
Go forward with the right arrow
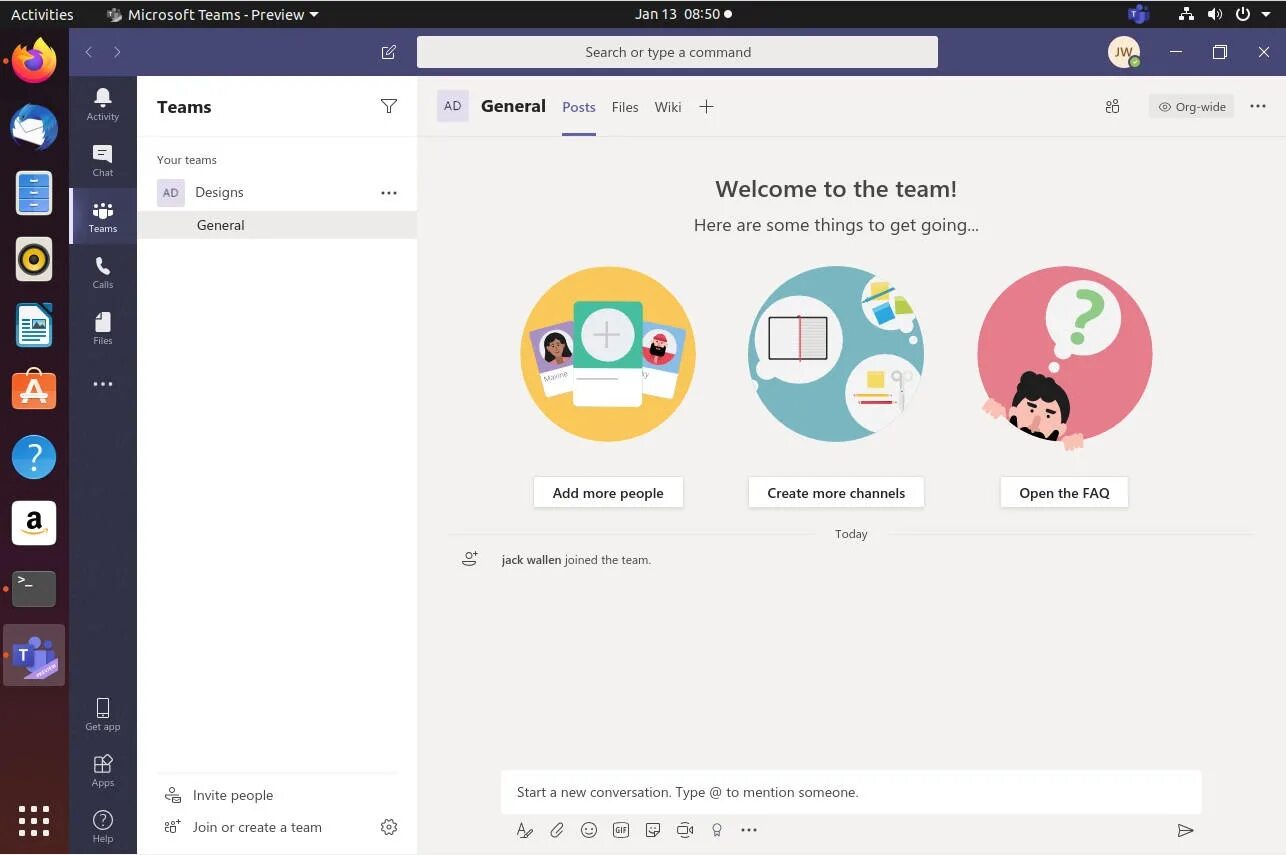(117, 52)
